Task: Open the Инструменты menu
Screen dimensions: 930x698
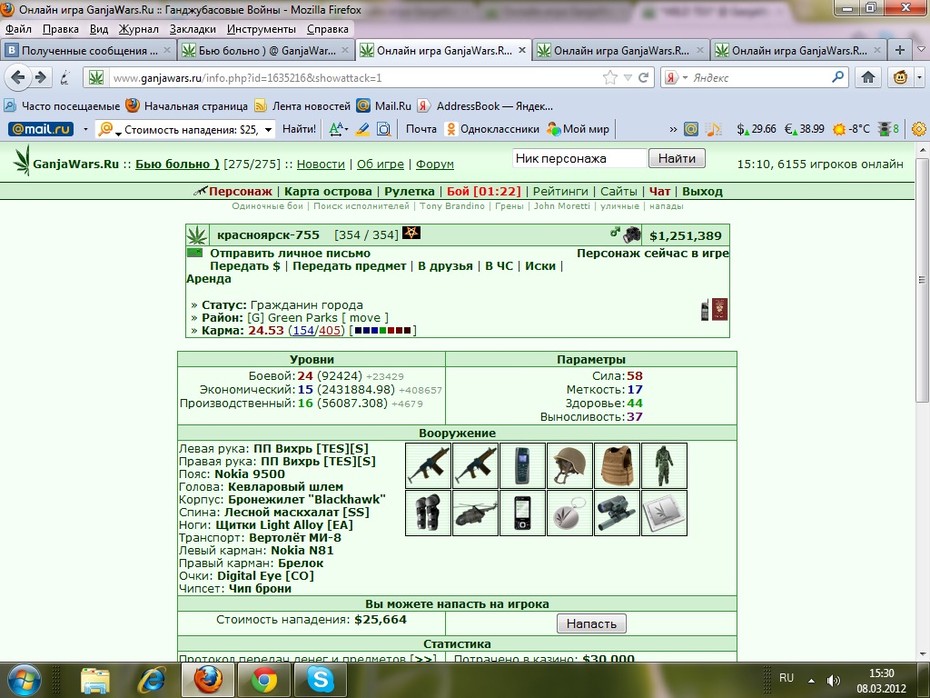Action: [x=261, y=29]
